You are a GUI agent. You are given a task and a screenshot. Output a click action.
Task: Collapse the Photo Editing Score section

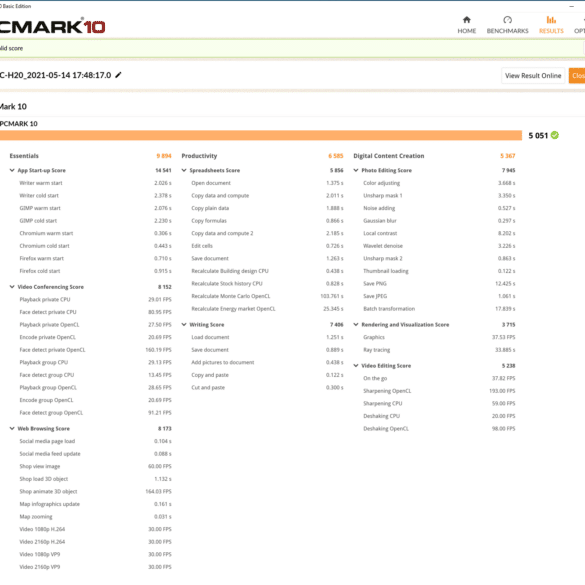click(x=356, y=170)
